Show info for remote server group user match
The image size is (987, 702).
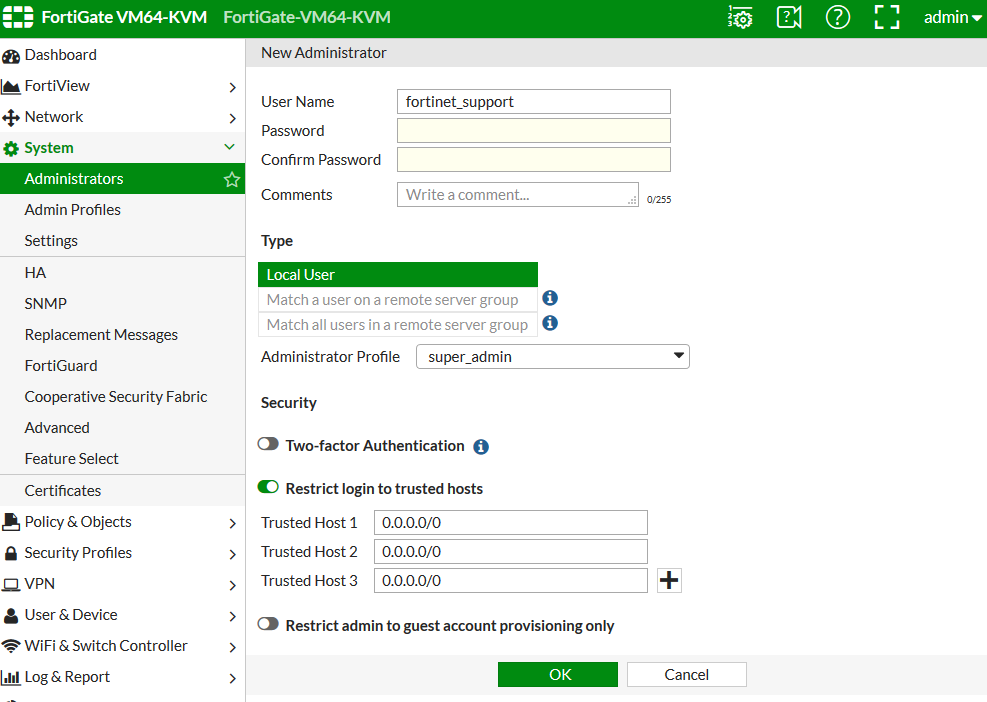click(550, 298)
